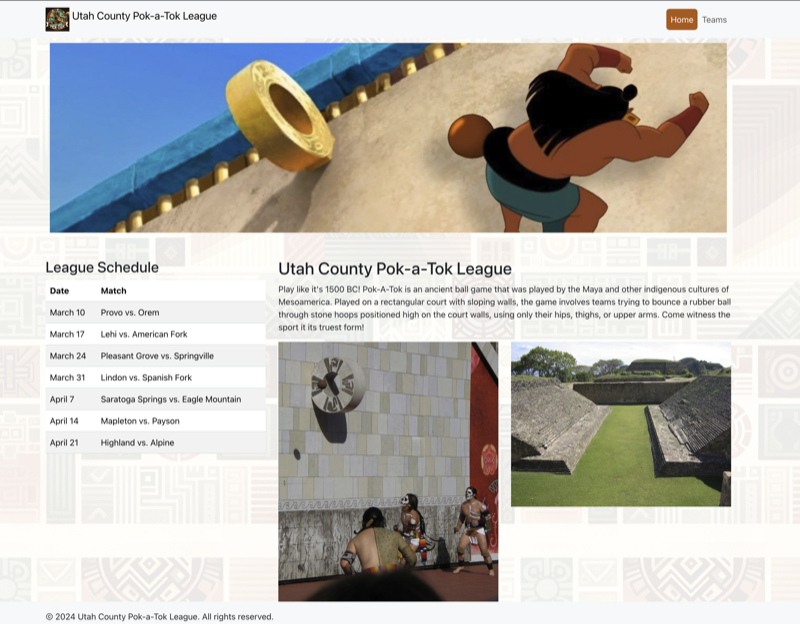Image resolution: width=800 pixels, height=624 pixels.
Task: Click the main Utah County Pok-a-Tok League heading
Action: click(x=395, y=269)
